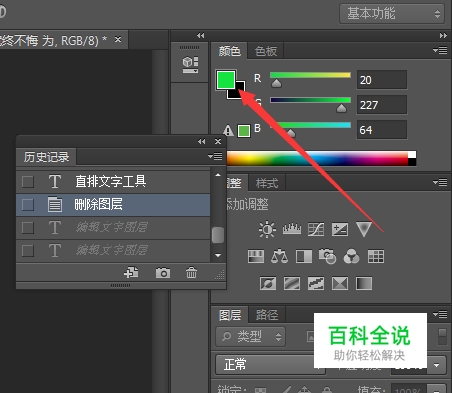Viewport: 452px width, 393px height.
Task: Open the 基本功能 workspace dropdown
Action: point(392,14)
